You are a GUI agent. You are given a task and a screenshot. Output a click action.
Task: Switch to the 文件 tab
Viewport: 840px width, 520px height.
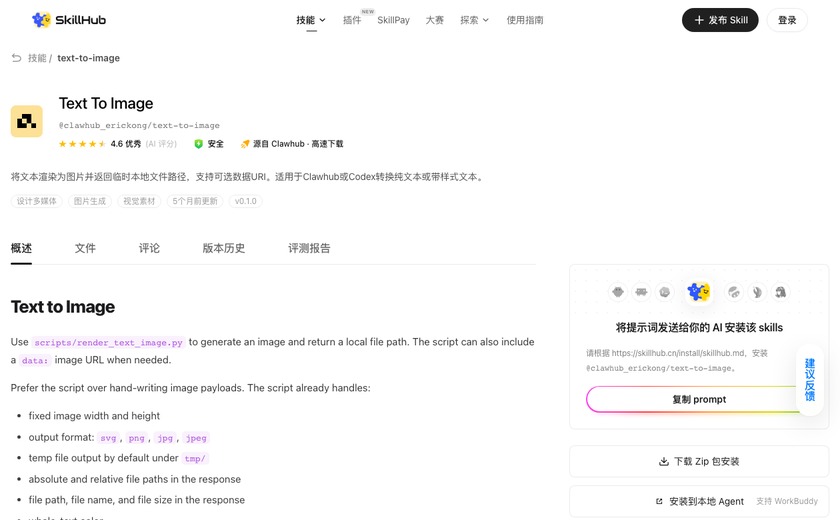tap(85, 248)
